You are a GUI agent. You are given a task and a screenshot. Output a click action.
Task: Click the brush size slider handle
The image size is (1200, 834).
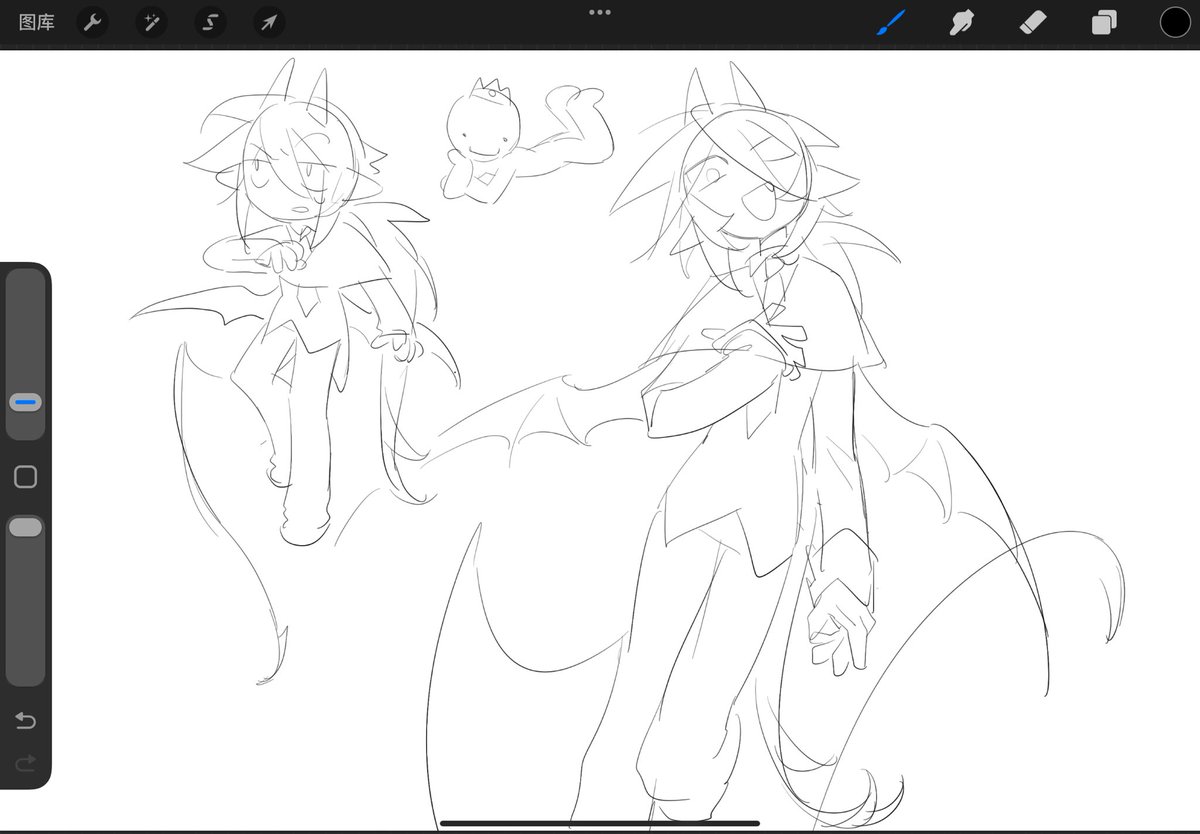[26, 402]
